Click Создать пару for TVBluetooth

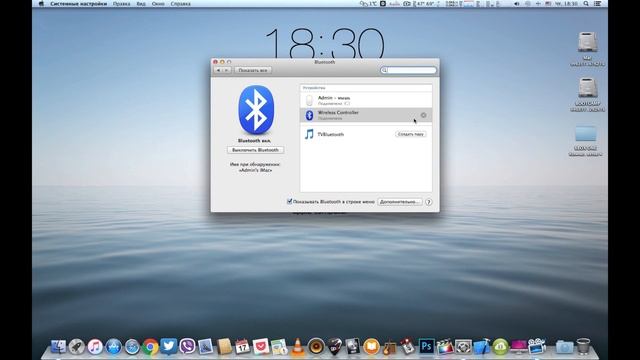(411, 134)
